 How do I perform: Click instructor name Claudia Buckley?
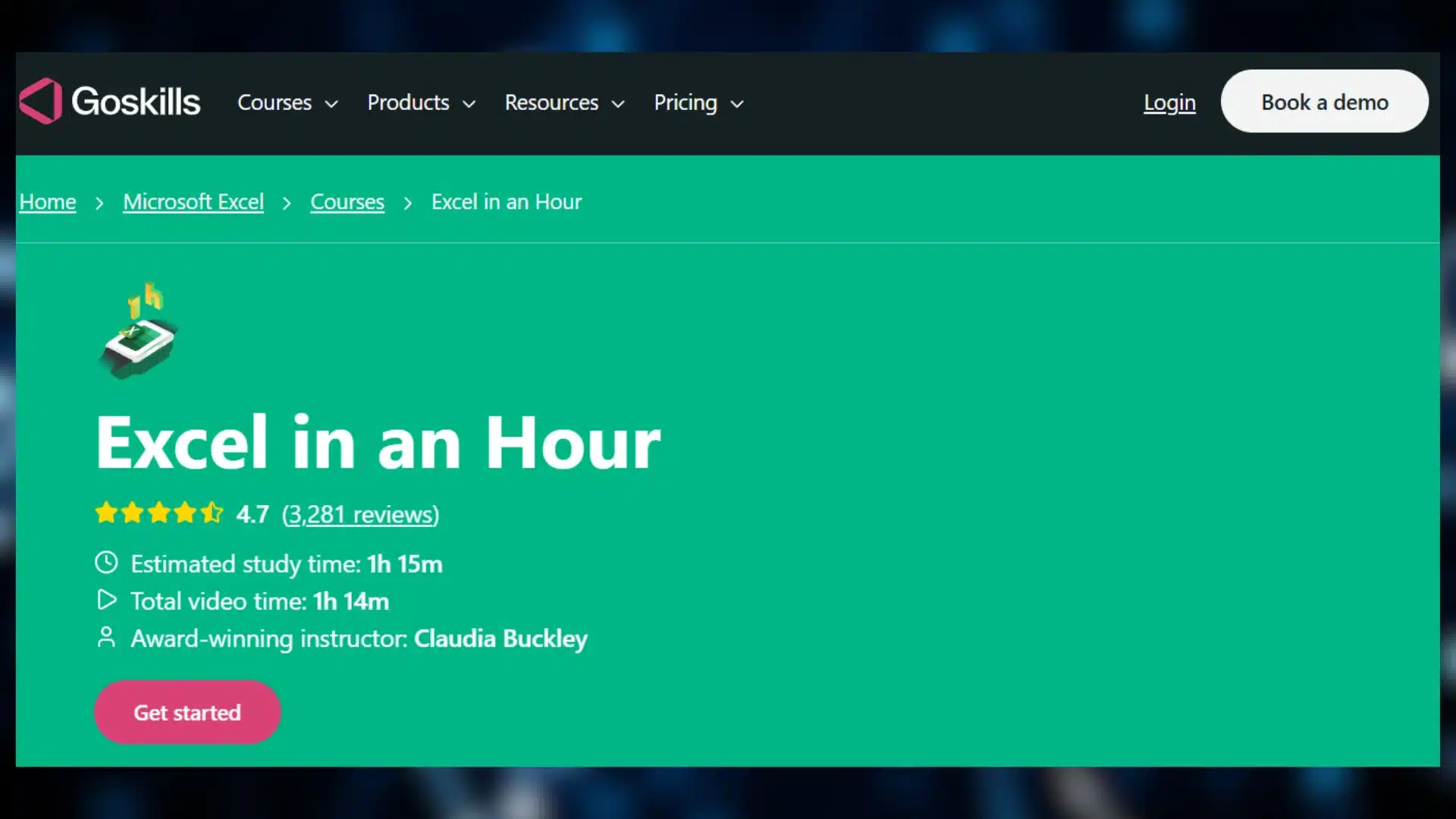[x=500, y=639]
